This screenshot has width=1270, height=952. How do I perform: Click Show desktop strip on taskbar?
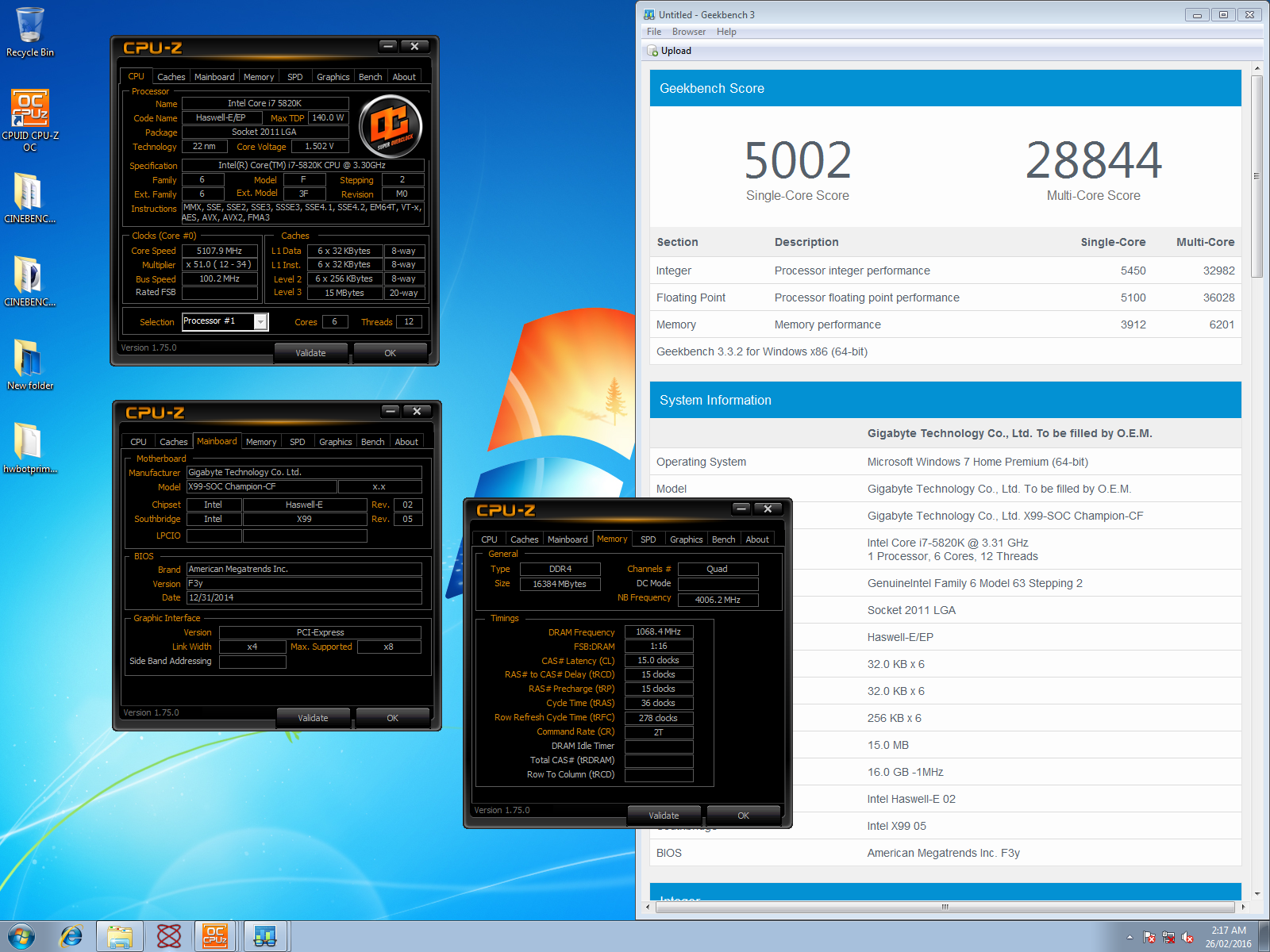coord(1264,937)
